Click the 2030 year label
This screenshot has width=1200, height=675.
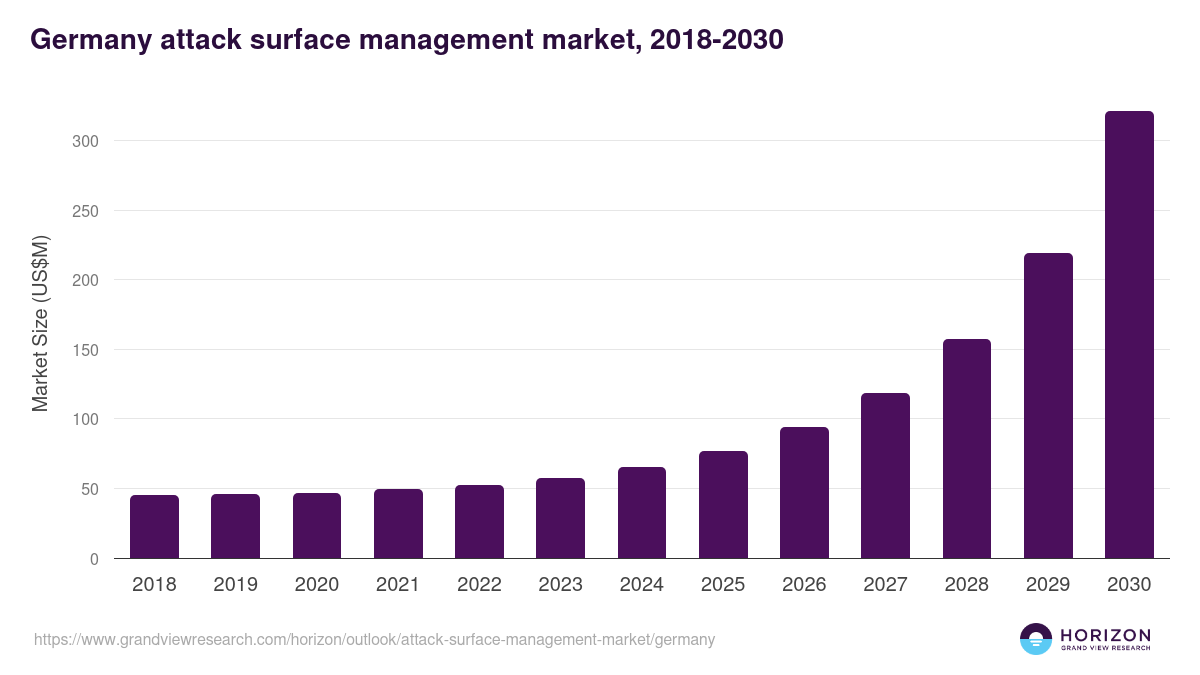tap(1129, 583)
